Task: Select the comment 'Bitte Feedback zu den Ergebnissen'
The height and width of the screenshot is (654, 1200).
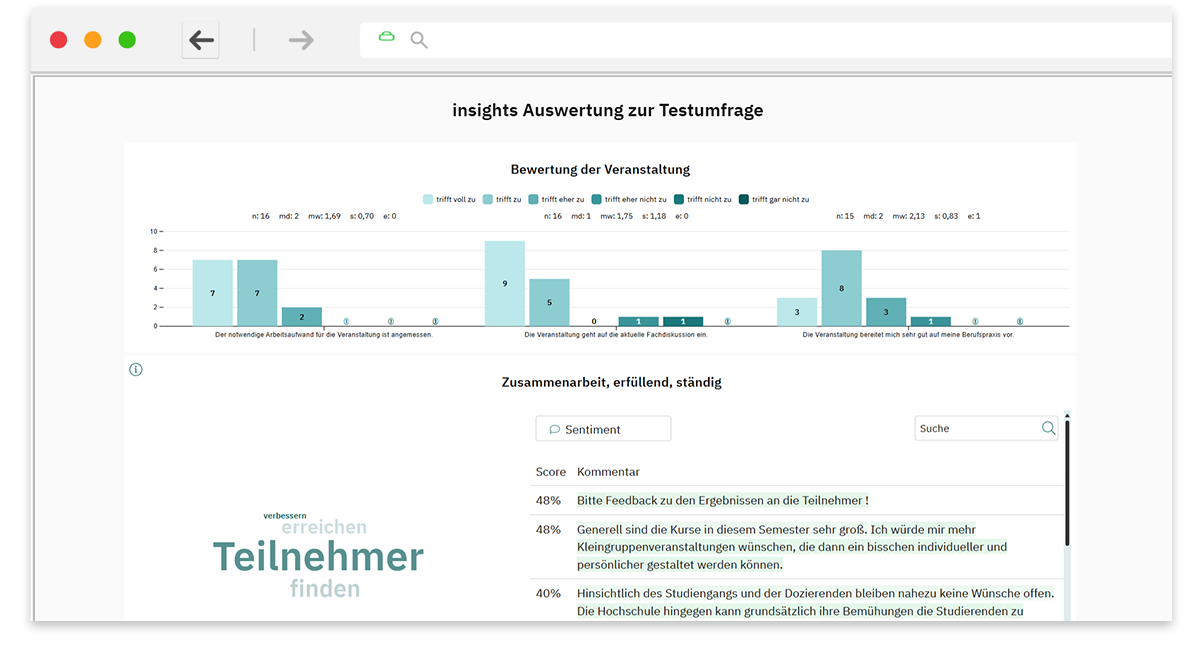Action: [x=722, y=500]
